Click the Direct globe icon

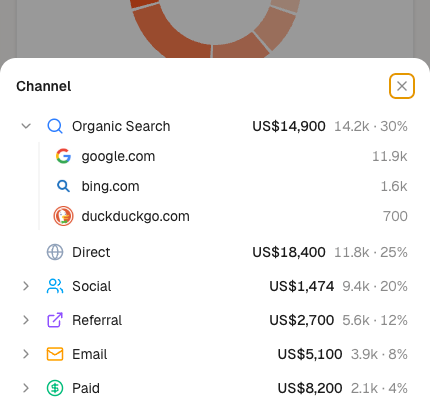(55, 252)
